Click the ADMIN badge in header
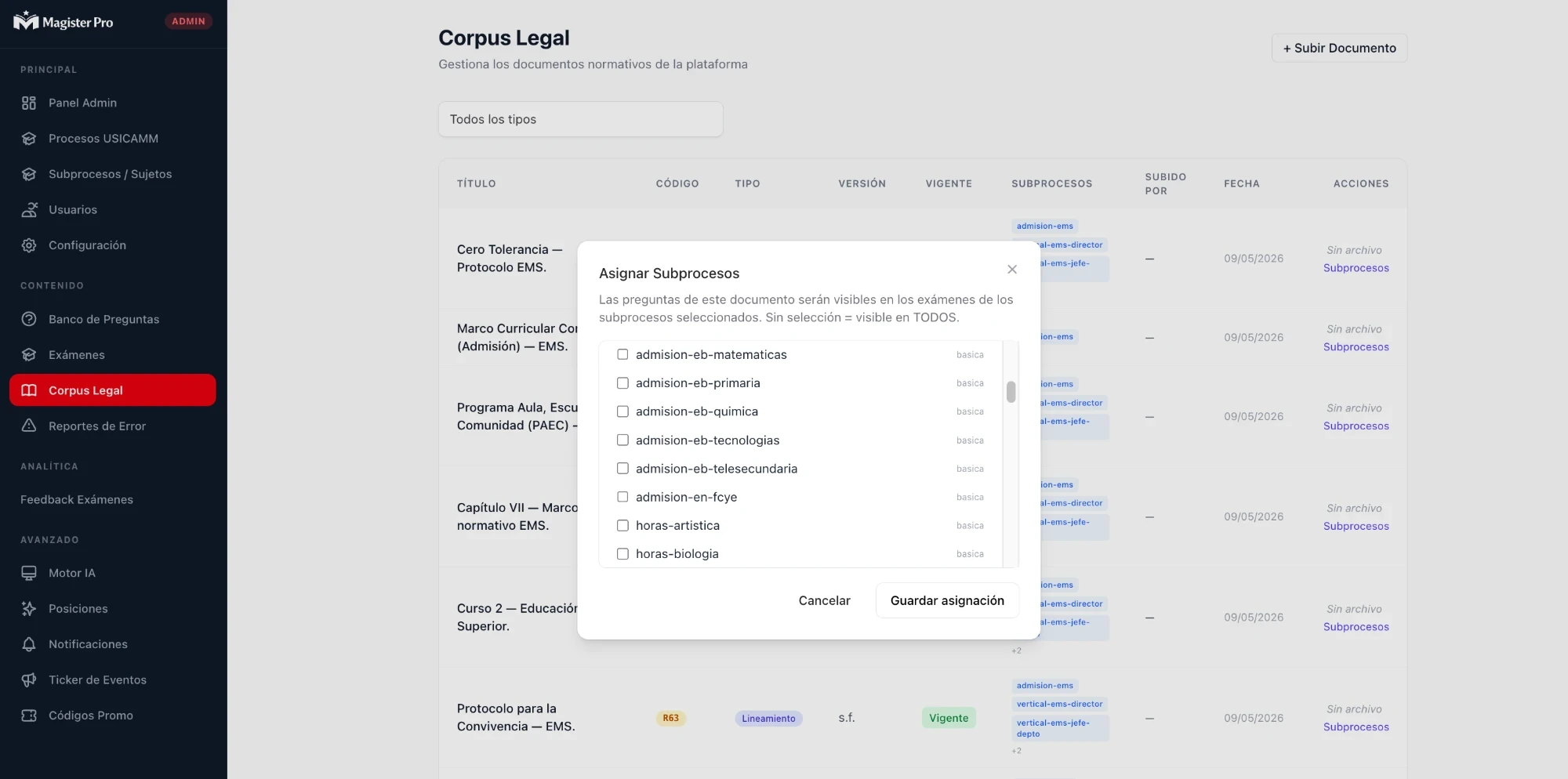The height and width of the screenshot is (779, 1568). (x=188, y=21)
